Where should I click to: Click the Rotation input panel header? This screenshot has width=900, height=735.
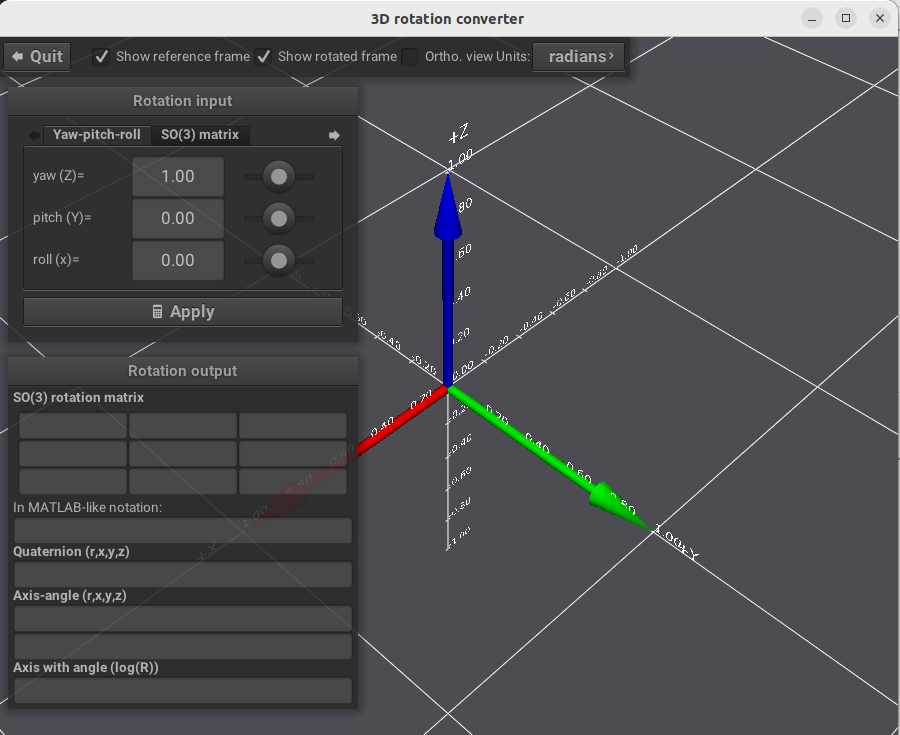pos(183,101)
